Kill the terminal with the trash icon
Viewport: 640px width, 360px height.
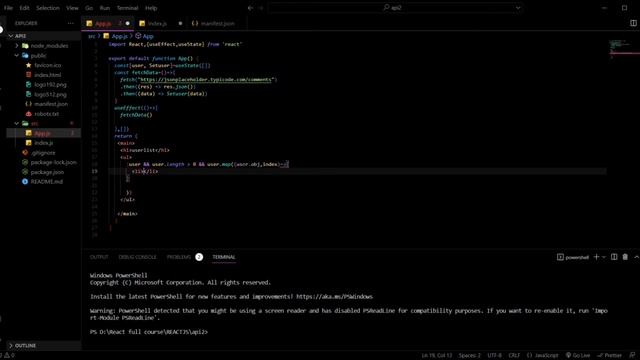coord(625,257)
